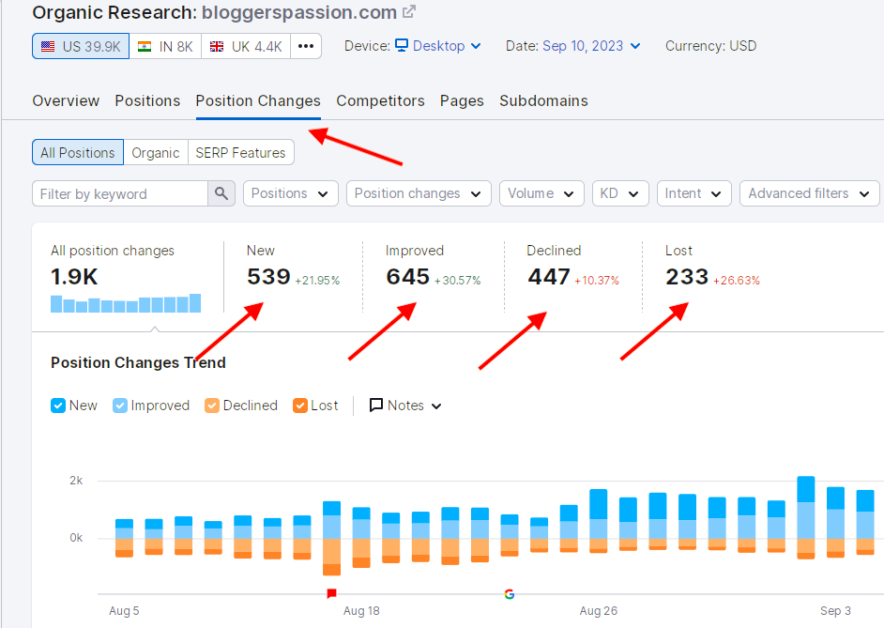Uncheck the Lost series checkbox
Viewport: 884px width, 628px height.
(300, 405)
